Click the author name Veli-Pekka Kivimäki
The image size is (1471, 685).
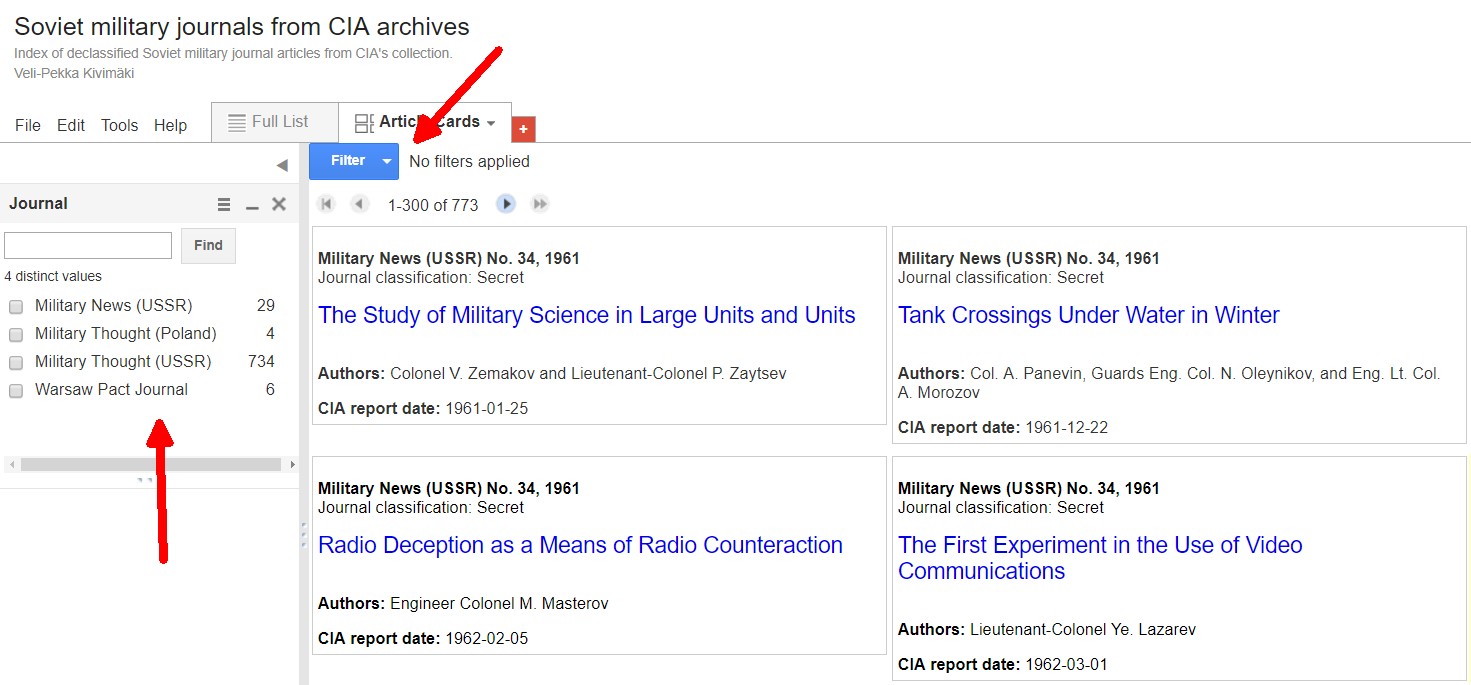[74, 73]
